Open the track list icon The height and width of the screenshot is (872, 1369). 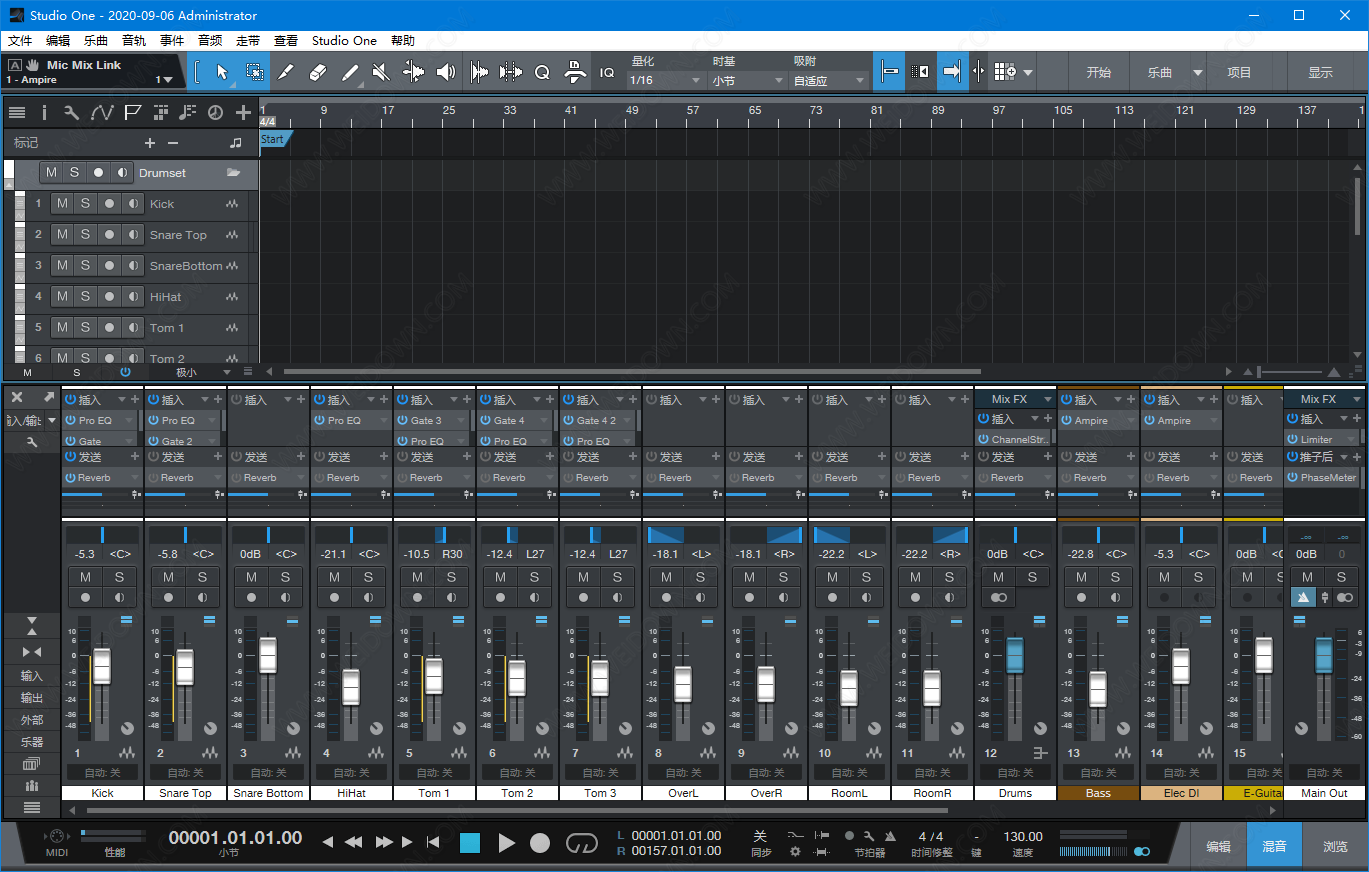17,112
